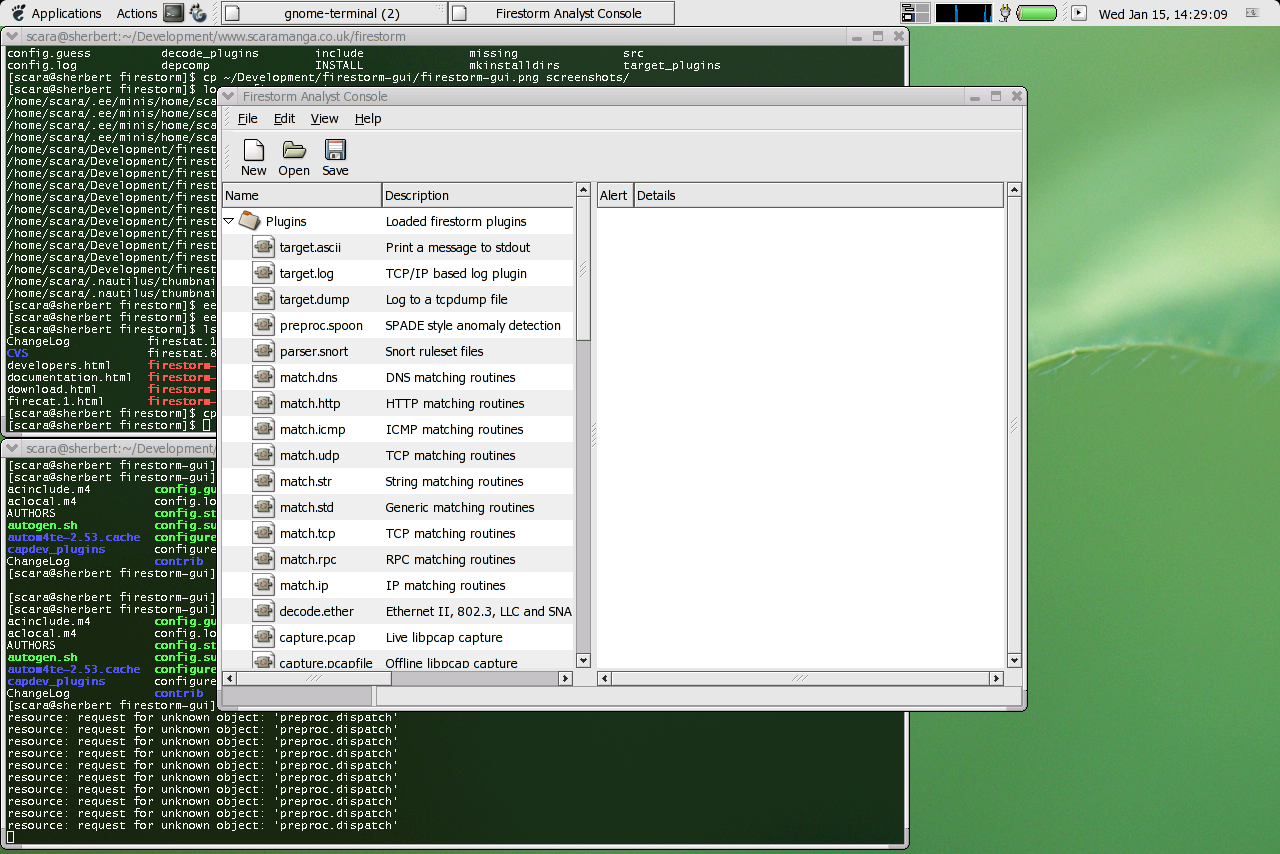Click the plugin list horizontal scroll-left arrow
The width and height of the screenshot is (1280, 854).
pyautogui.click(x=230, y=678)
